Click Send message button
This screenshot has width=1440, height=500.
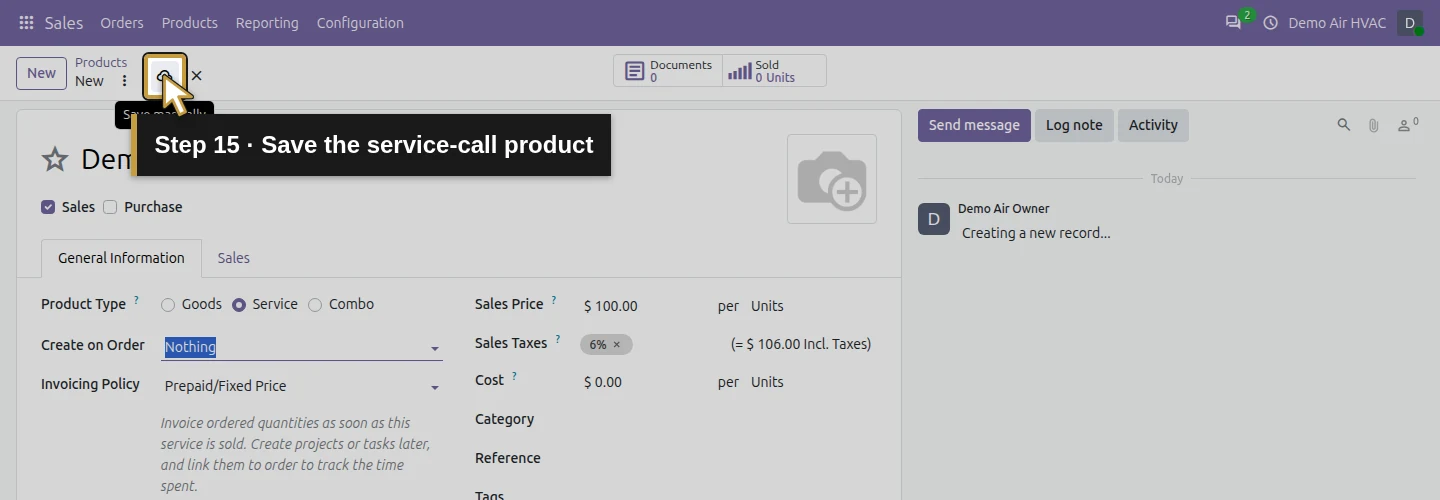(x=974, y=125)
